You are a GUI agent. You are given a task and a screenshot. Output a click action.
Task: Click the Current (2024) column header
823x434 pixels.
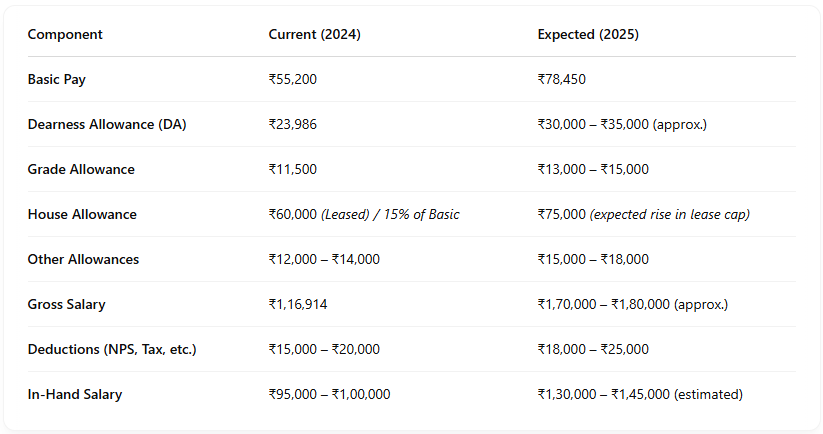[x=314, y=35]
